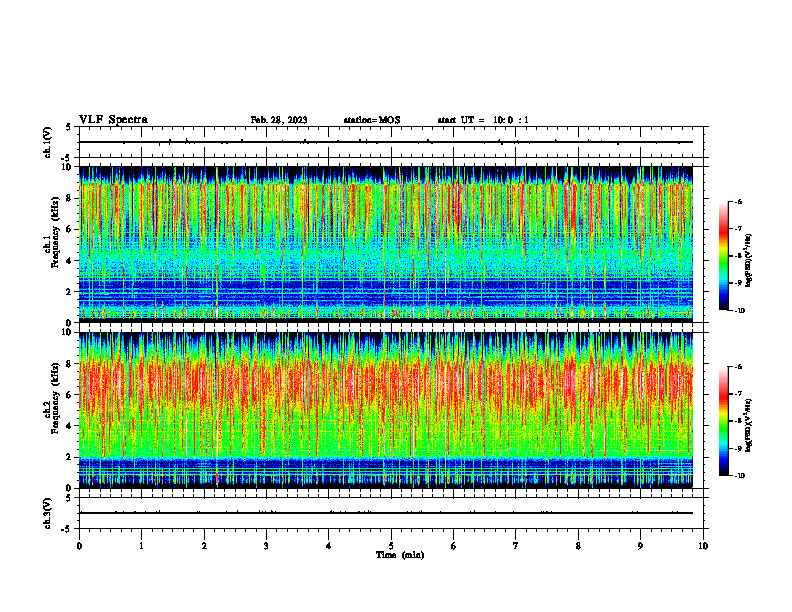Click the ch.2 color bar log(PSD) label
This screenshot has width=792, height=612.
[749, 425]
